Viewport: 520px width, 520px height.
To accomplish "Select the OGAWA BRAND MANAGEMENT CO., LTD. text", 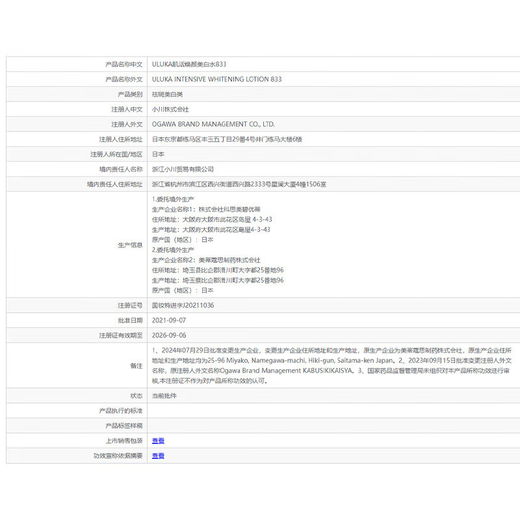I will pyautogui.click(x=213, y=124).
